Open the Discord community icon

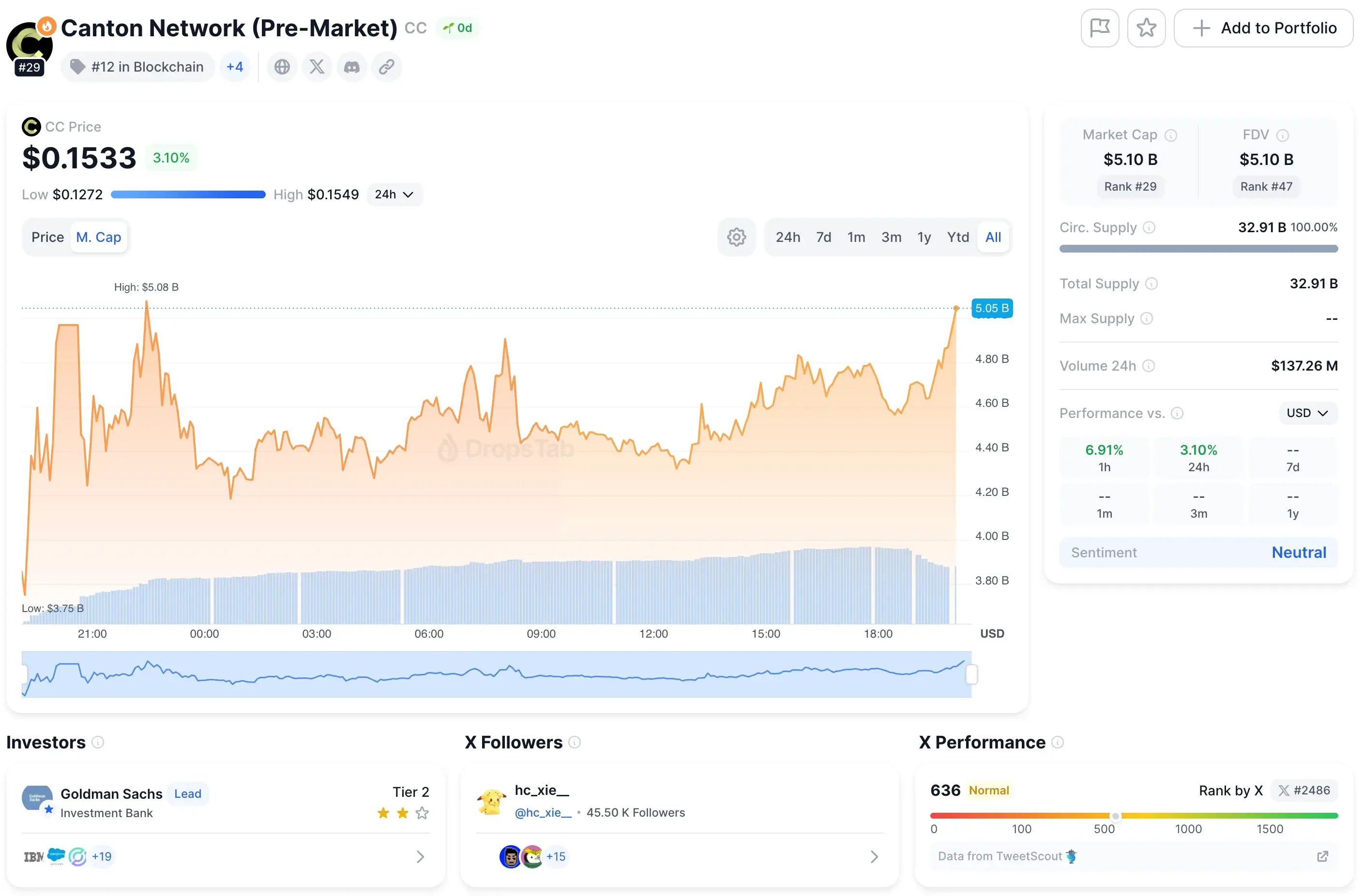point(351,66)
